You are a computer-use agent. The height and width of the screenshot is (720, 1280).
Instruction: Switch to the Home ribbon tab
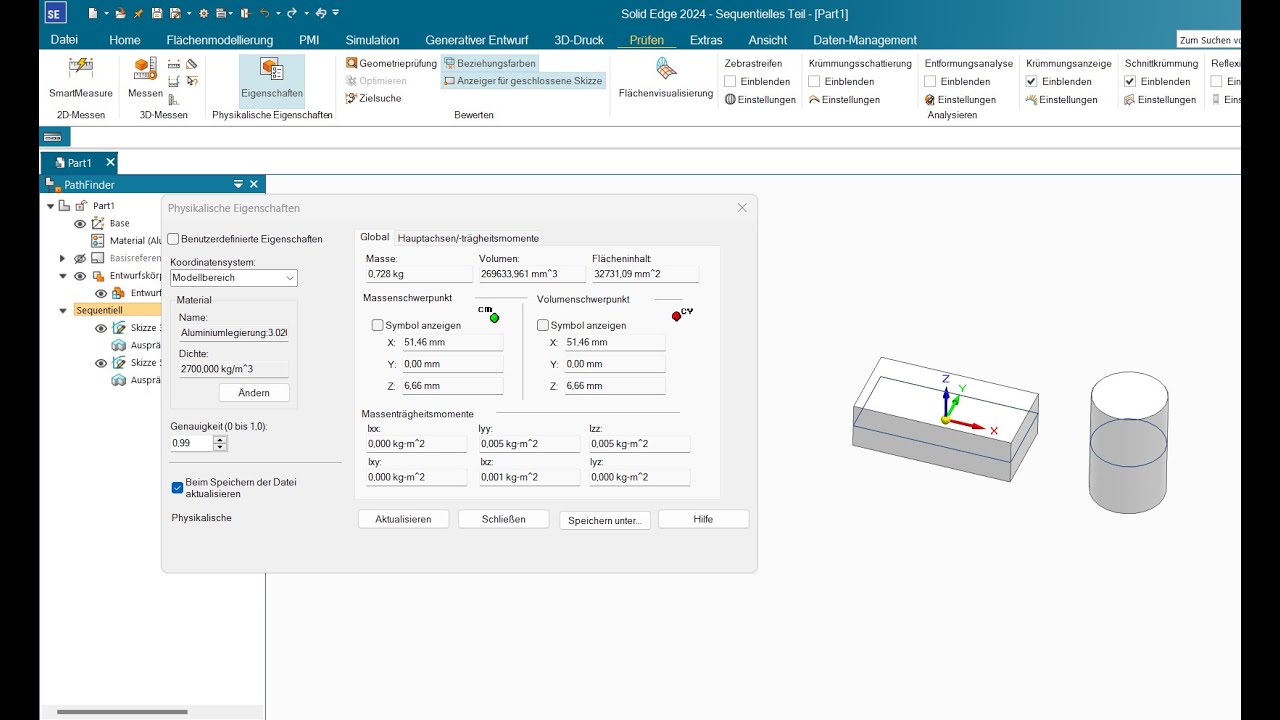[125, 40]
